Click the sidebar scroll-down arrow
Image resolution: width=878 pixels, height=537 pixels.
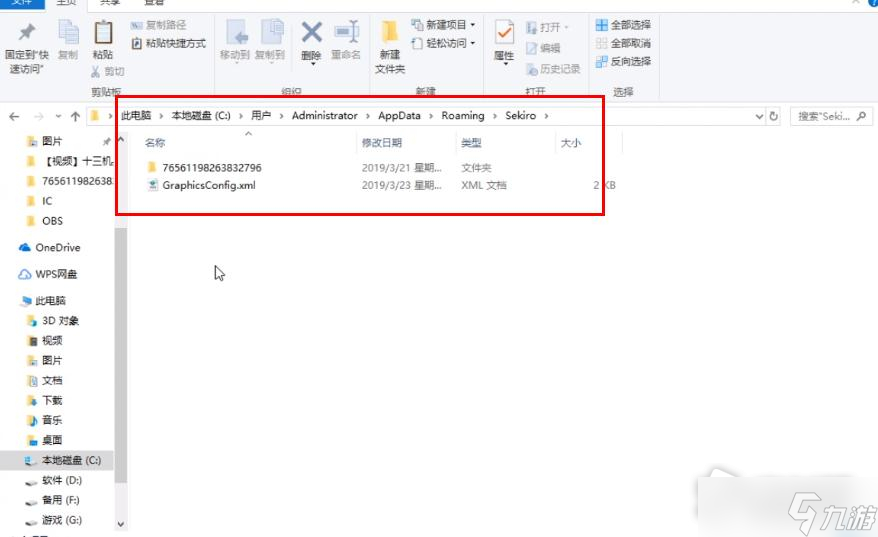[x=120, y=524]
